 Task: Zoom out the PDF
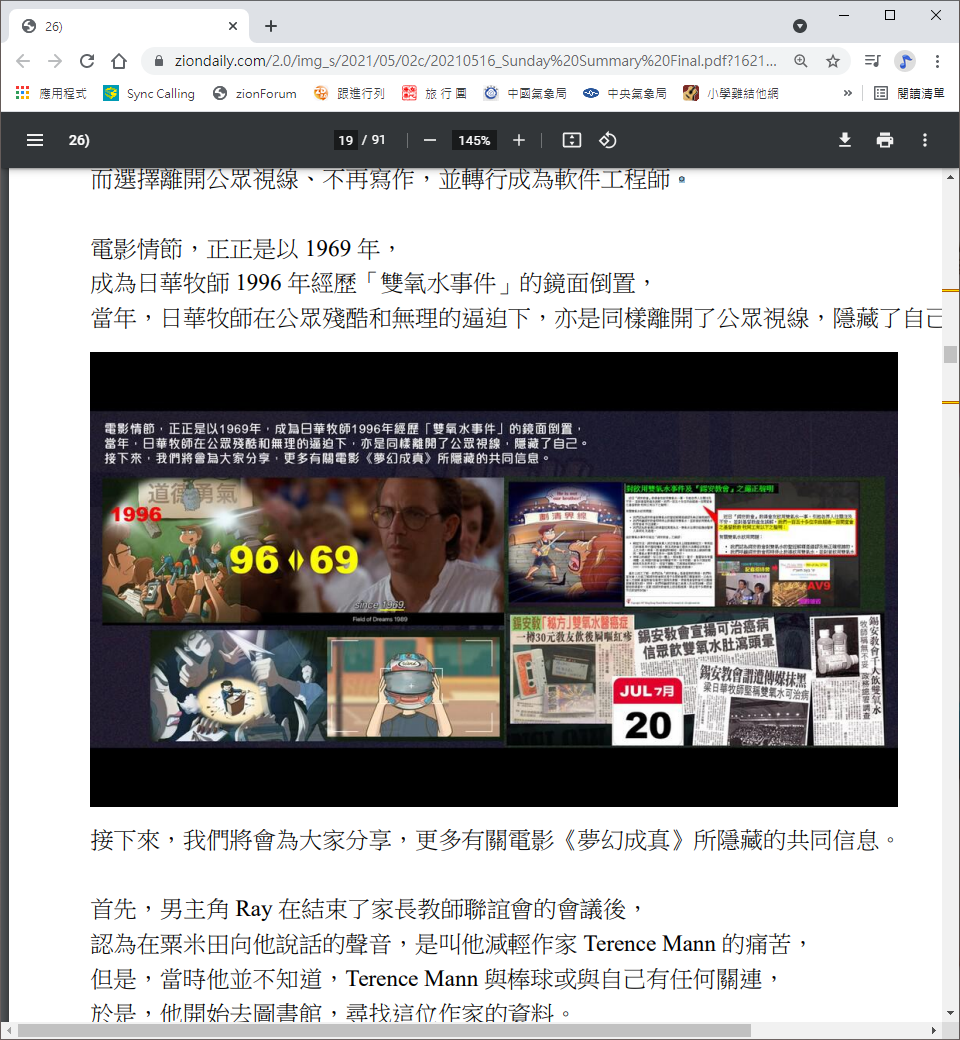pos(430,140)
